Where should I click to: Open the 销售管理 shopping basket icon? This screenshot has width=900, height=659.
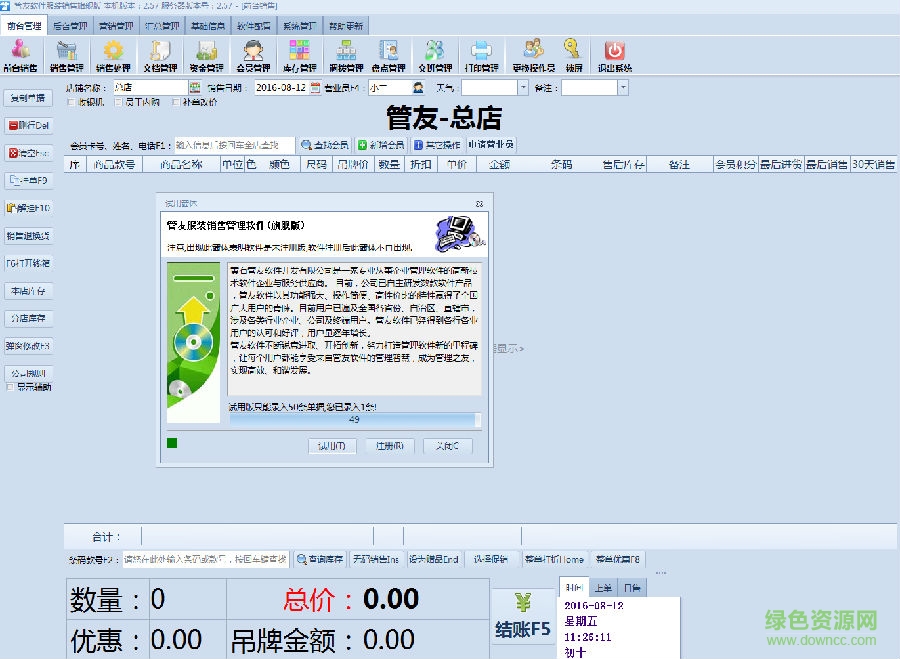tap(67, 55)
